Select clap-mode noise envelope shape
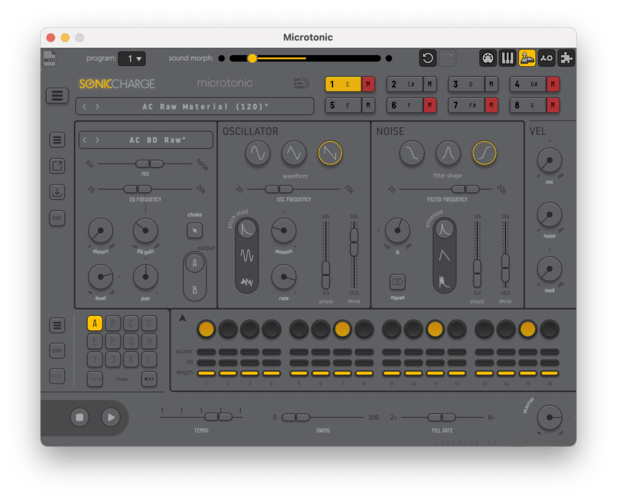The image size is (617, 500). click(444, 282)
